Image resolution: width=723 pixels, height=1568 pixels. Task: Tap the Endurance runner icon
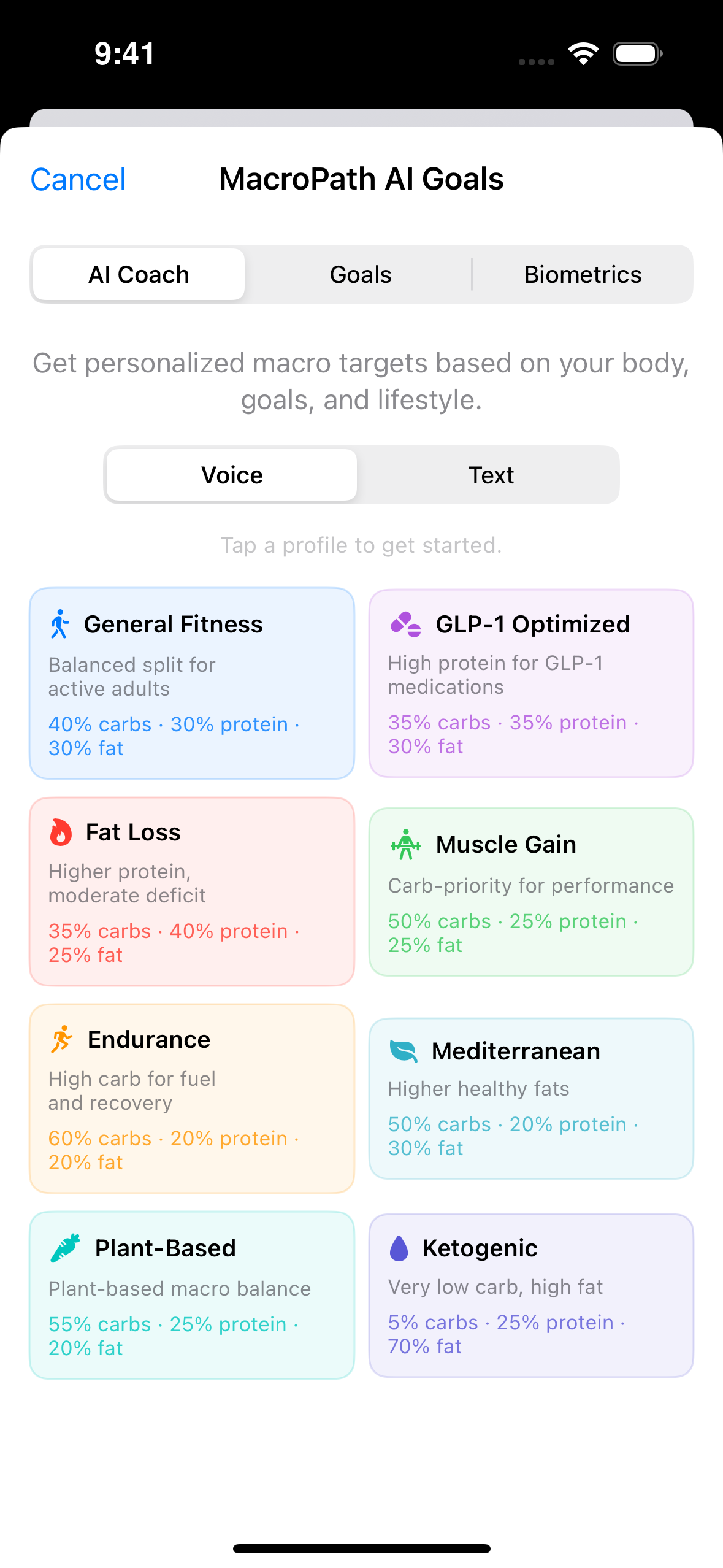pyautogui.click(x=61, y=1040)
